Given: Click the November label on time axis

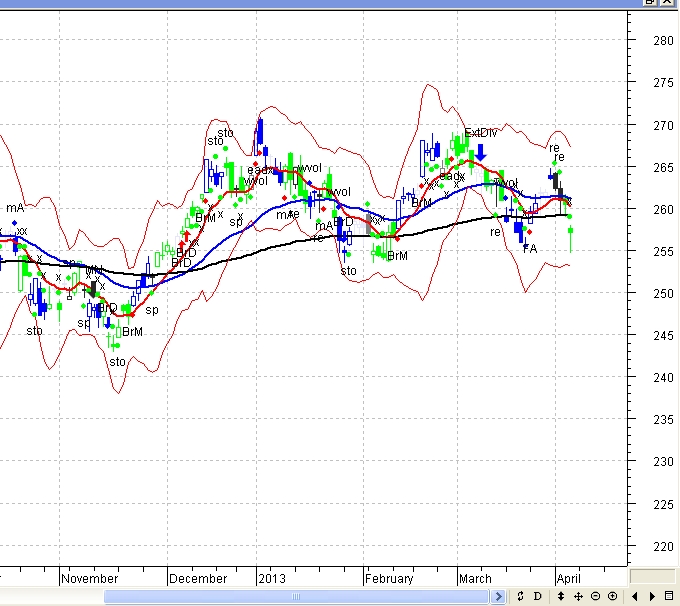Looking at the screenshot, I should tap(90, 578).
